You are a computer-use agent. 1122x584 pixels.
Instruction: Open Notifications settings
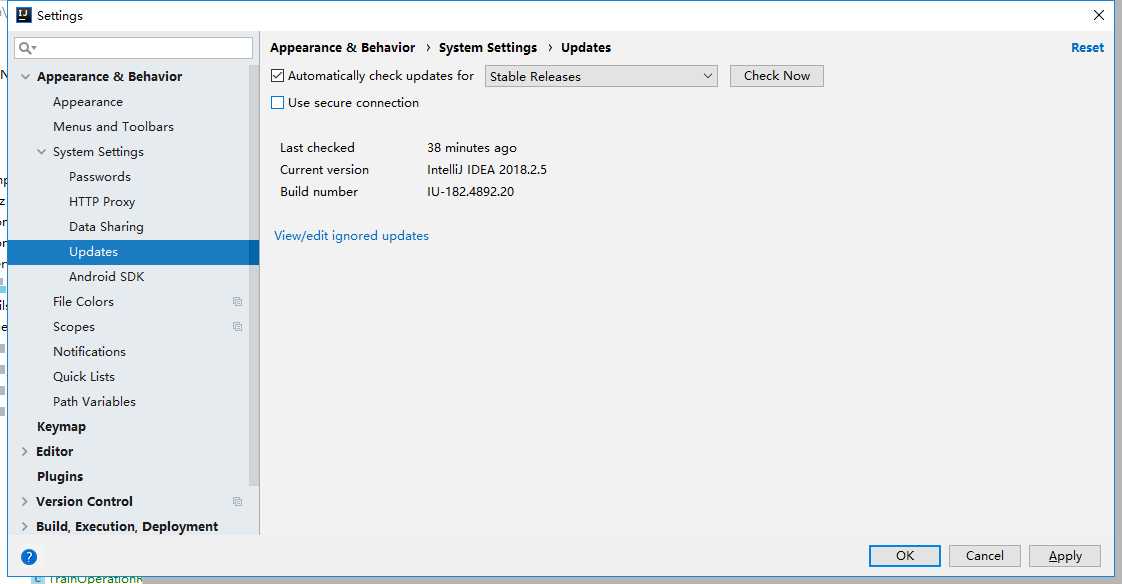coord(89,351)
